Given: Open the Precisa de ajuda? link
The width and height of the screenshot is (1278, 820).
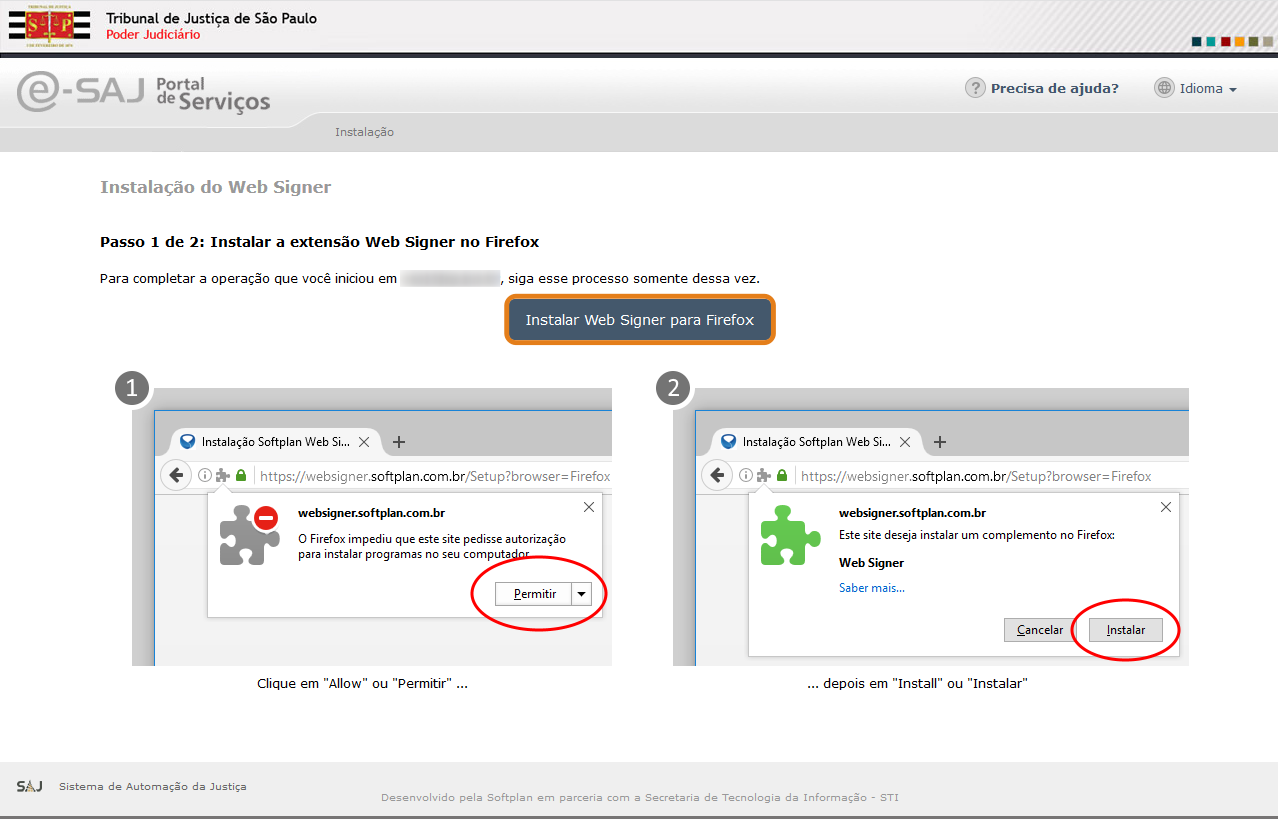Looking at the screenshot, I should (1055, 88).
